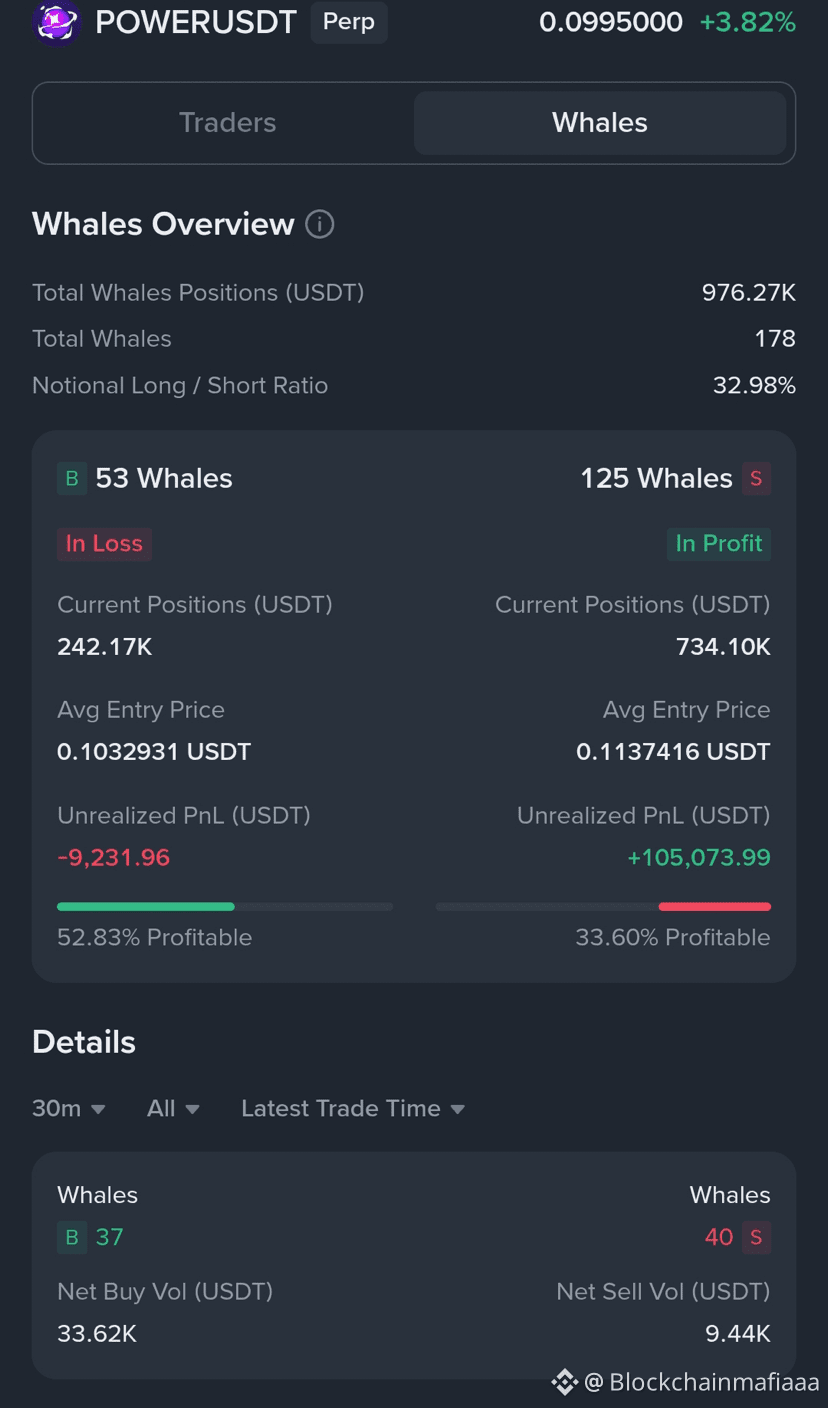Screen dimensions: 828x1408
Task: Click the In Loss status tag
Action: point(104,544)
